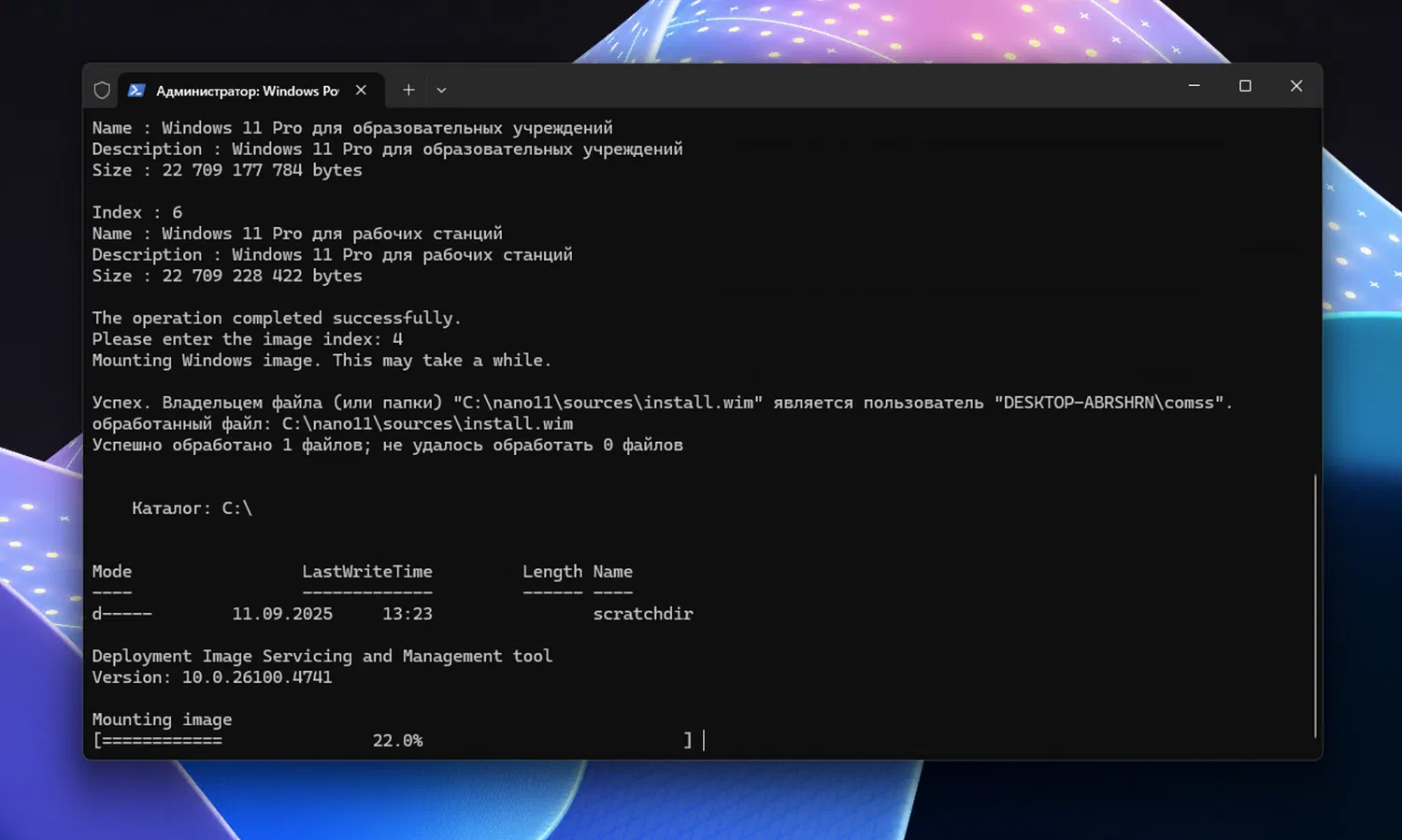Click the 'Успешно обработано 1 файлов' line
The height and width of the screenshot is (840, 1402).
click(x=387, y=446)
